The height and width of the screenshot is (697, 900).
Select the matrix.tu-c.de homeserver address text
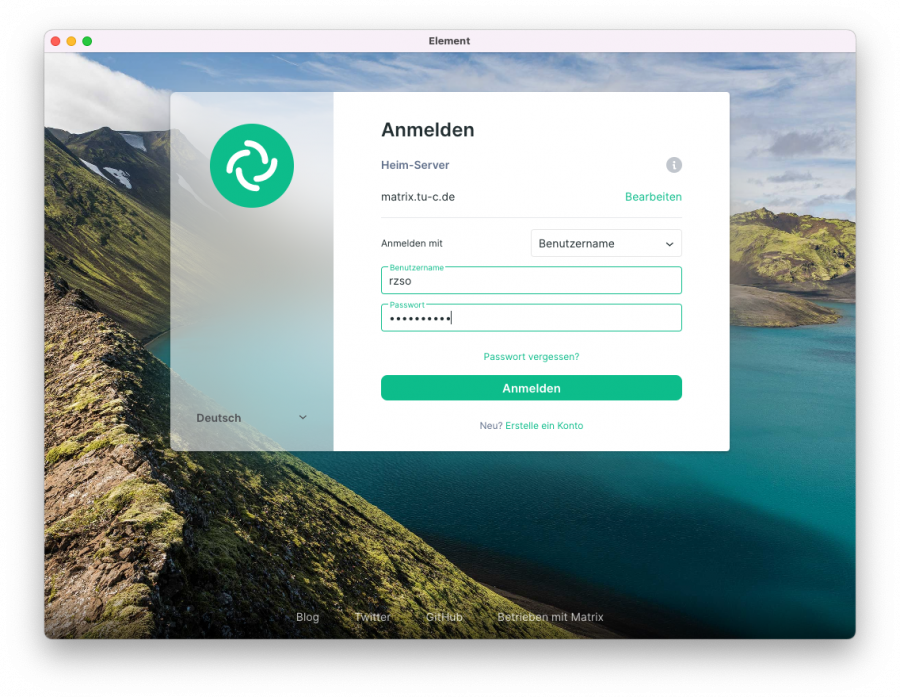tap(418, 197)
